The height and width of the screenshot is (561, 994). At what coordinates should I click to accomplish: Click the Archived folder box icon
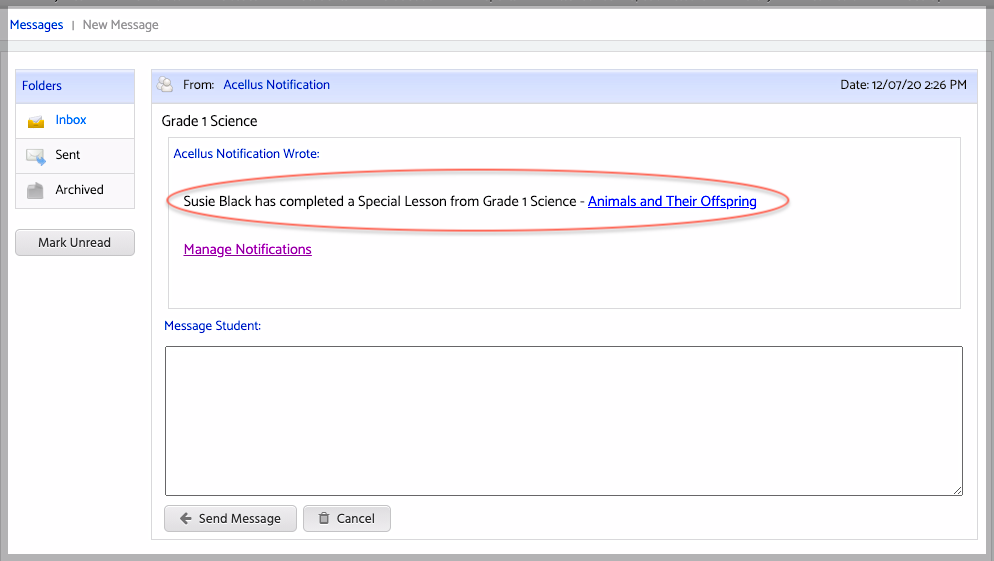pyautogui.click(x=35, y=190)
